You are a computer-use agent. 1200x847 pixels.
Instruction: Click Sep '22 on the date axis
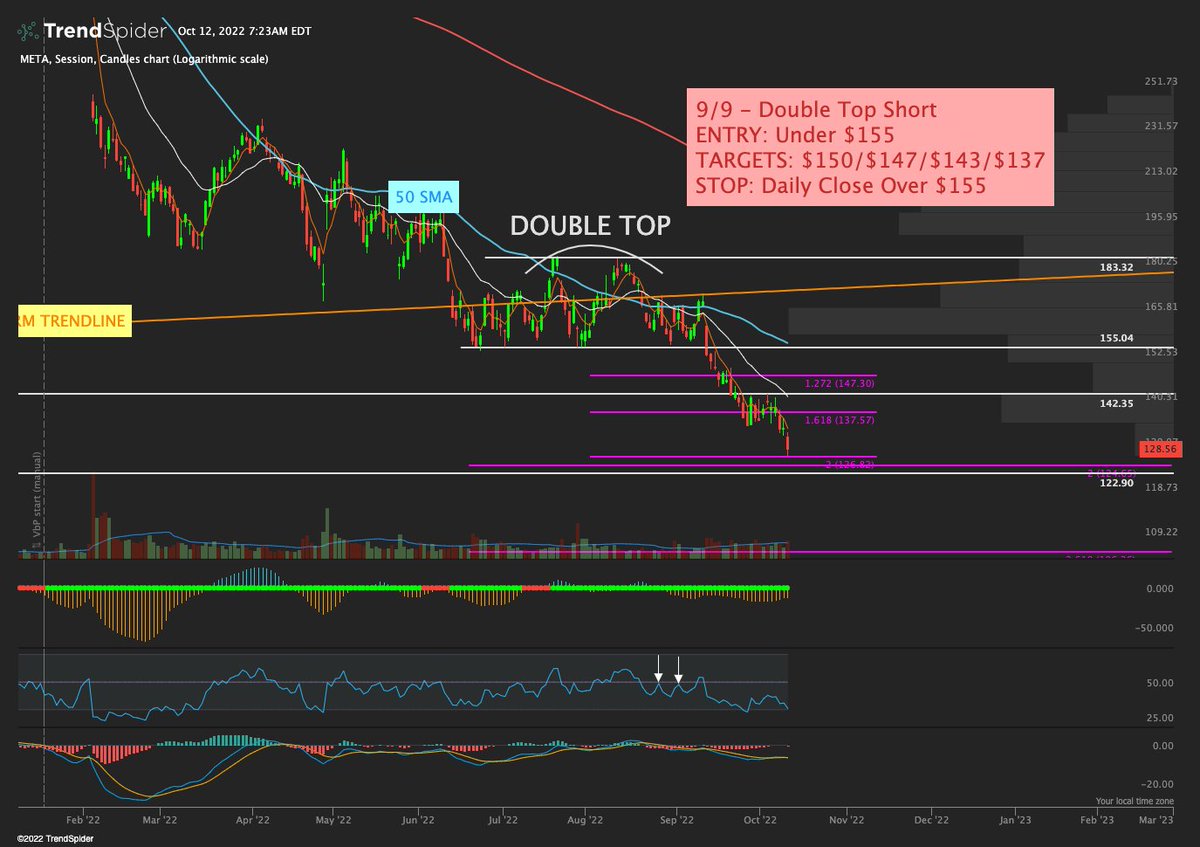click(677, 819)
